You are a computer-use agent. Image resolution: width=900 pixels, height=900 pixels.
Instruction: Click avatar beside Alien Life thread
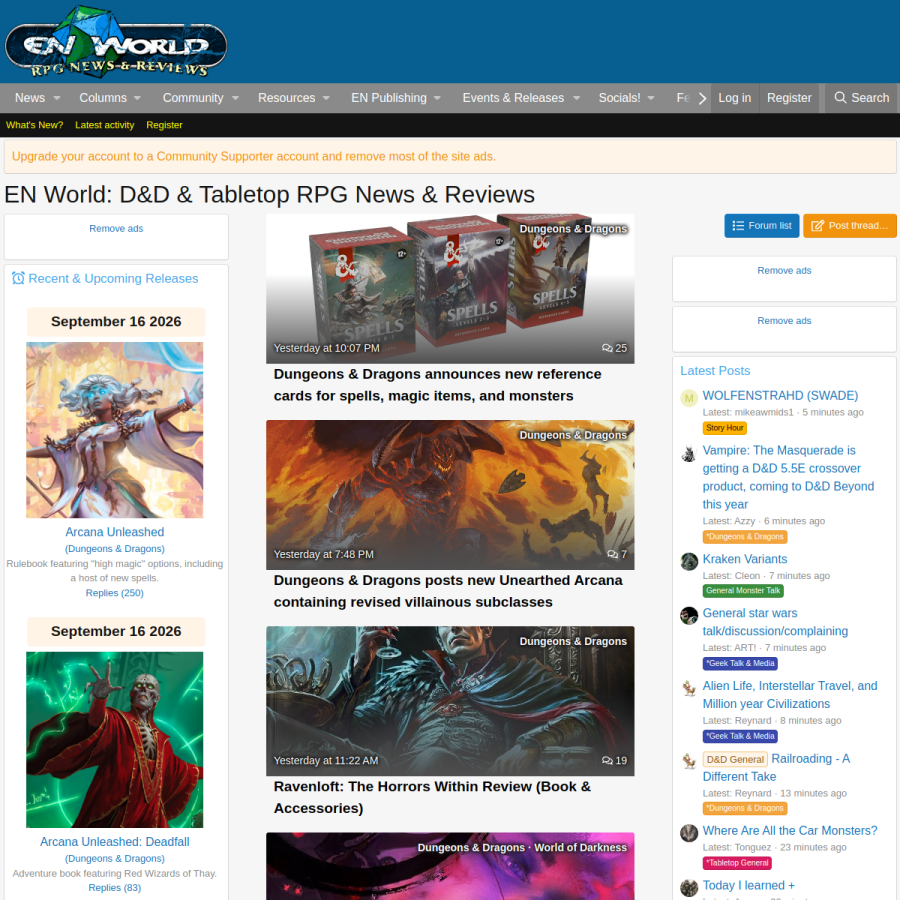689,688
